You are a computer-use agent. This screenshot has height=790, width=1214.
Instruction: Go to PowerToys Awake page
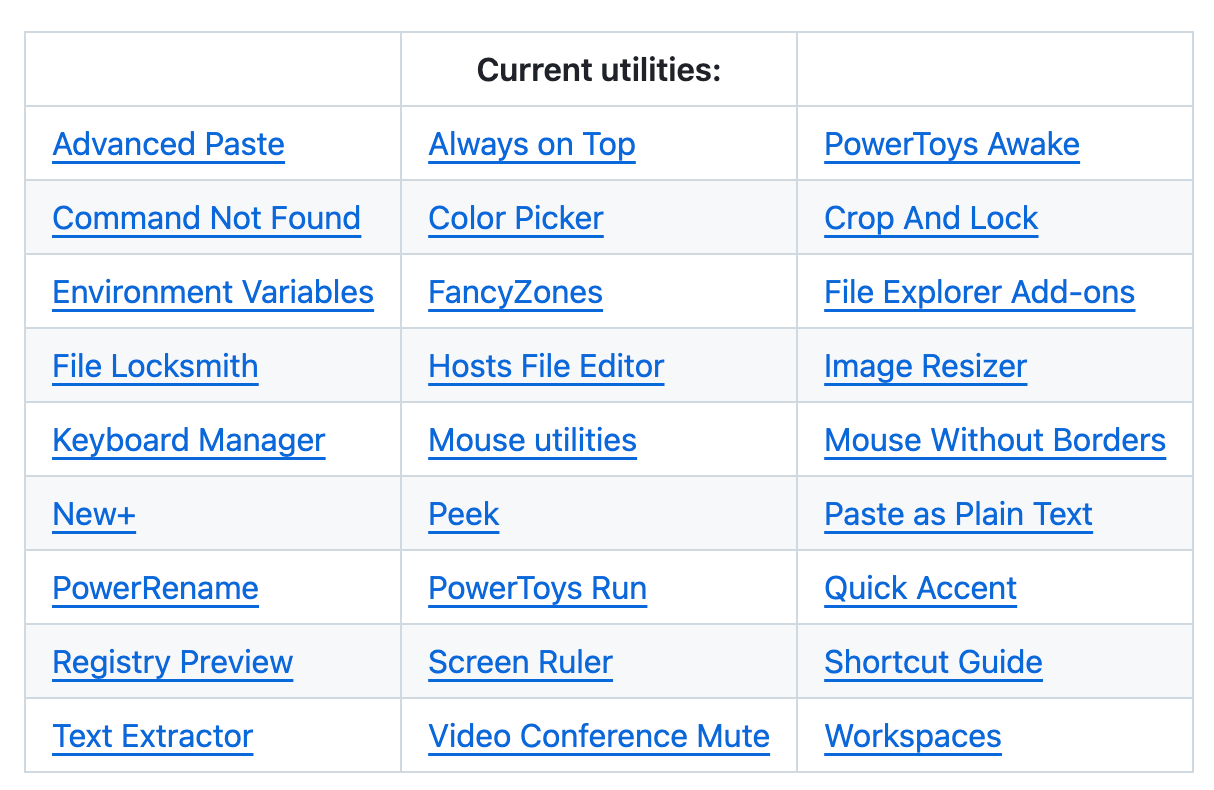952,144
